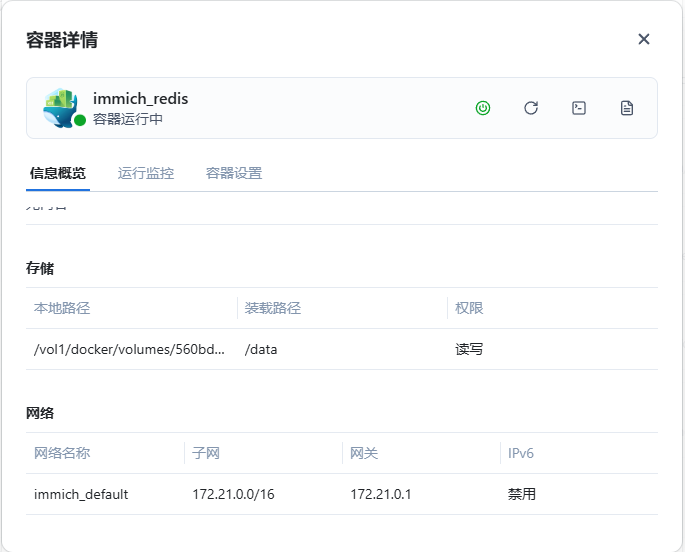685x552 pixels.
Task: View the container logs
Action: point(627,108)
